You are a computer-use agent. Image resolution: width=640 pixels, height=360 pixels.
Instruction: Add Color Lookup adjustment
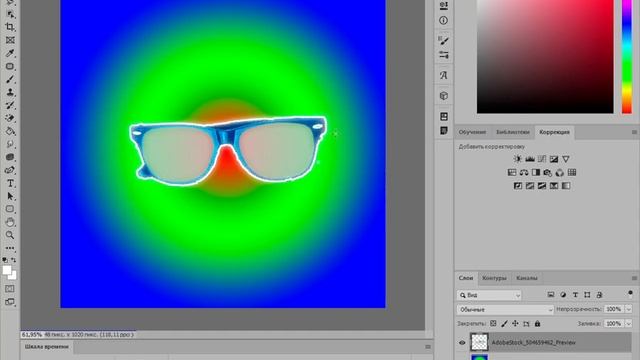tap(572, 172)
